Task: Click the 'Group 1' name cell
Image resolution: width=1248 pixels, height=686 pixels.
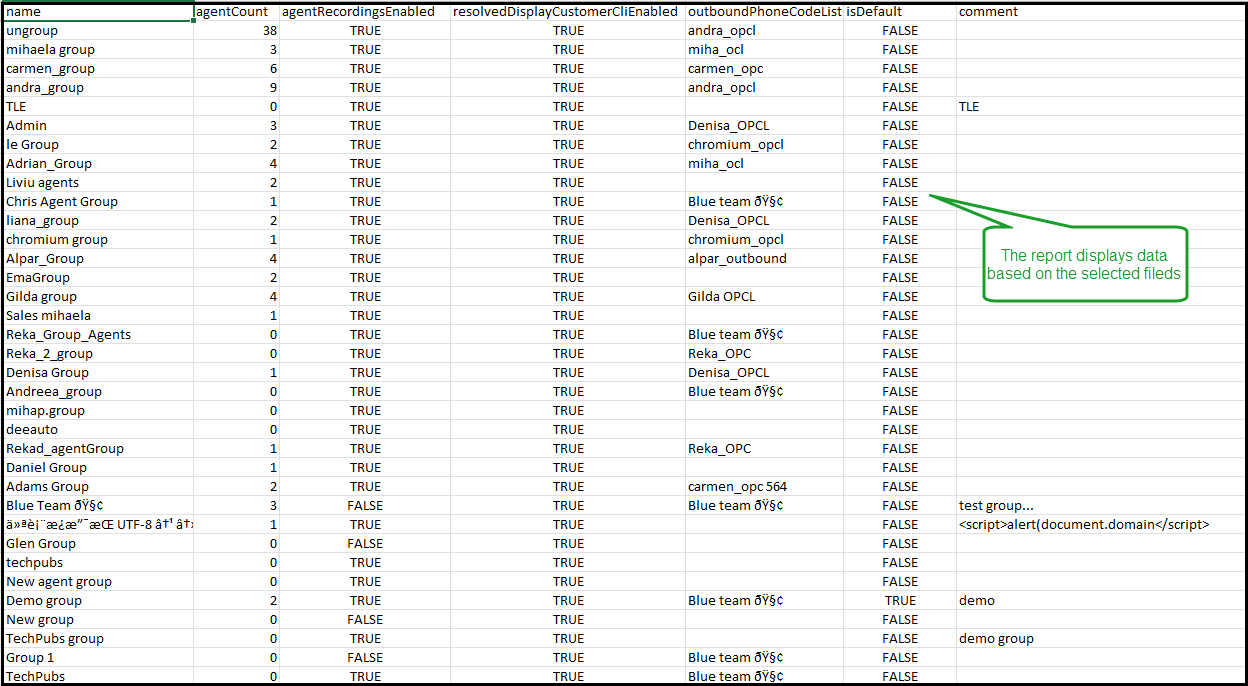Action: pos(98,658)
